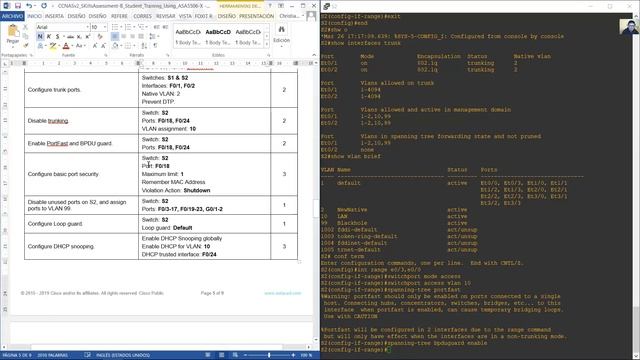The image size is (640, 360).
Task: Open Word help with the question mark
Action: coord(269,6)
